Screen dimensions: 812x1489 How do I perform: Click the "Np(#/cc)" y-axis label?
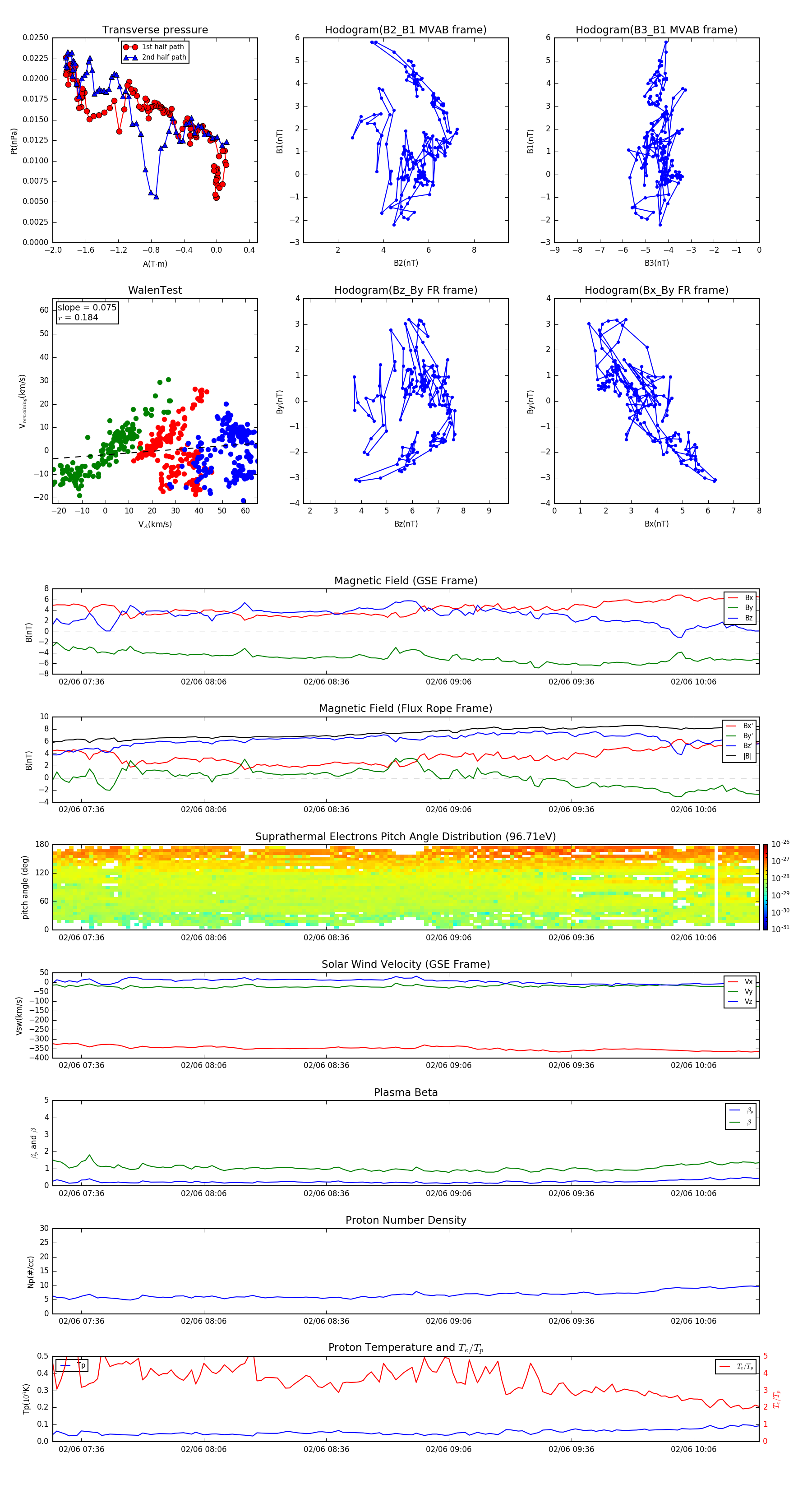31,1271
